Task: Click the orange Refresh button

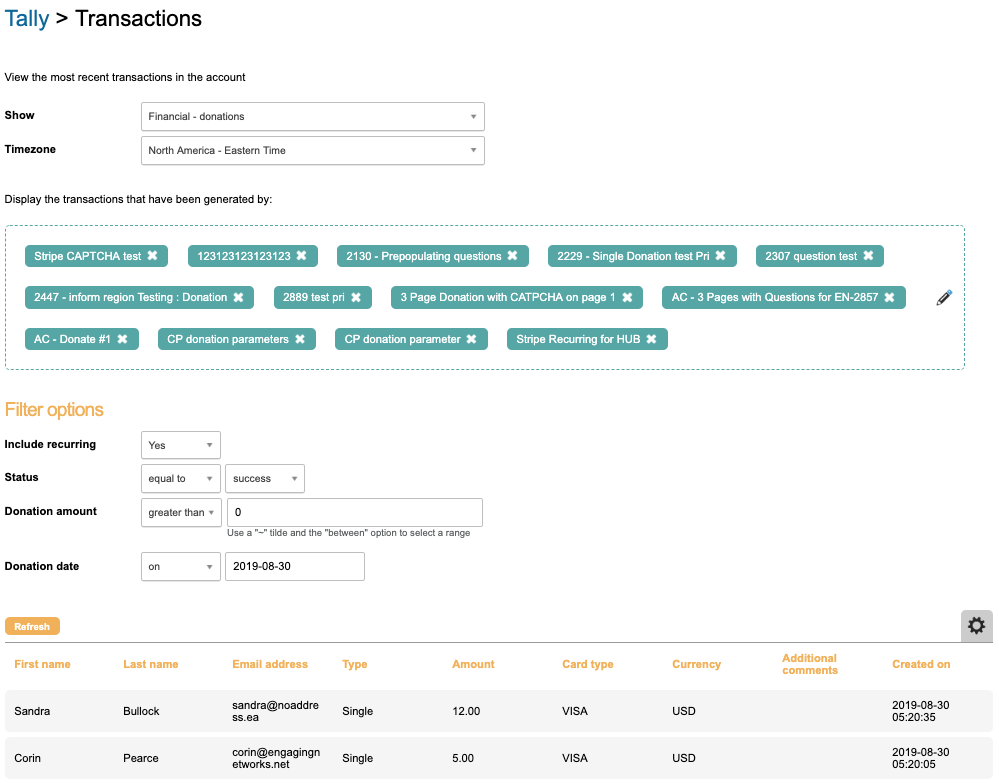Action: click(32, 627)
